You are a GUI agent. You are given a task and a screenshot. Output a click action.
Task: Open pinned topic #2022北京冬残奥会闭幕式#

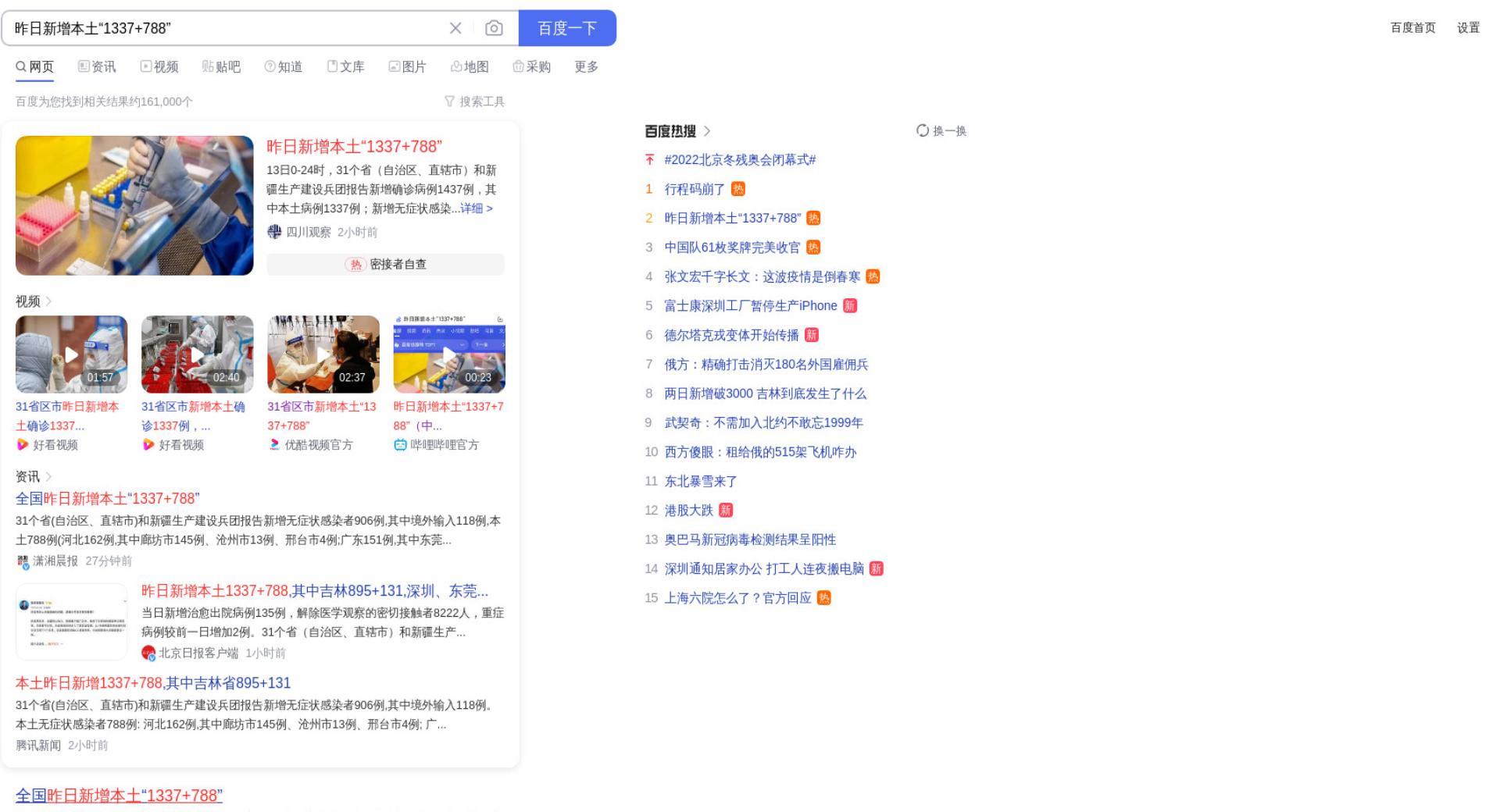point(740,160)
